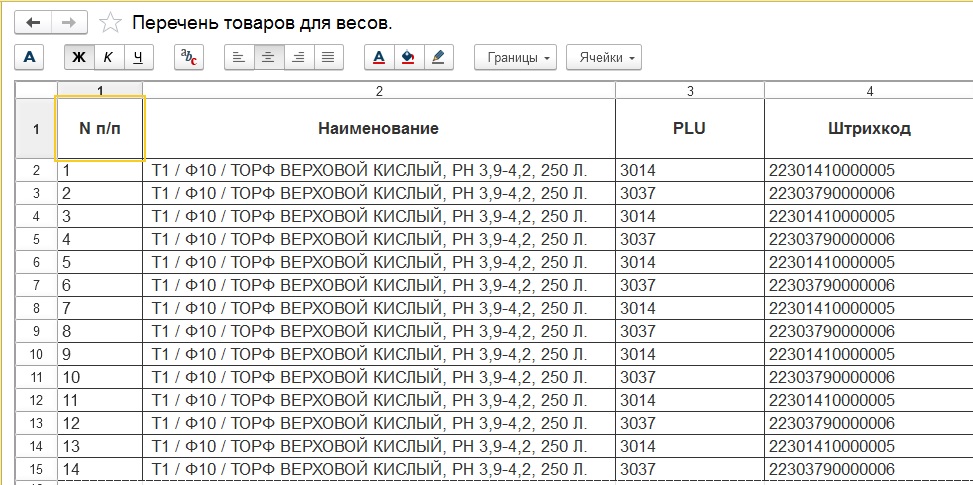Select the border color pencil
This screenshot has width=973, height=485.
point(437,58)
